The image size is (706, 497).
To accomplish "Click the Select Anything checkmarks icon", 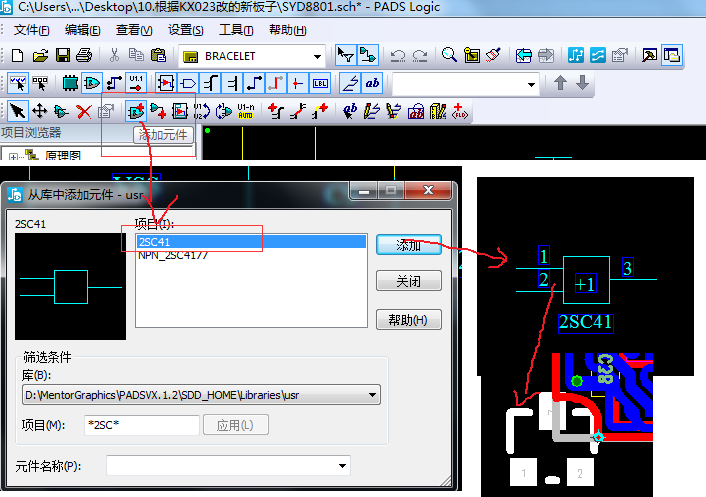I will [18, 84].
